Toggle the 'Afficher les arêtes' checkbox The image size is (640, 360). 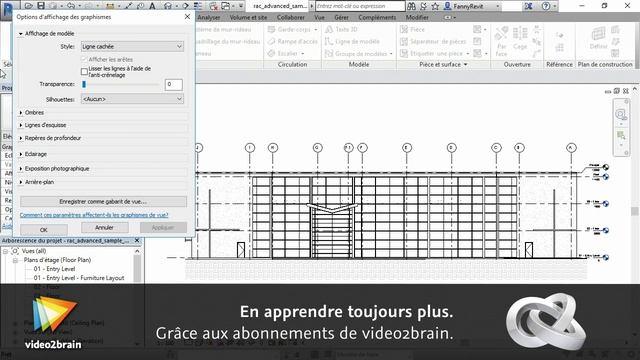click(84, 60)
